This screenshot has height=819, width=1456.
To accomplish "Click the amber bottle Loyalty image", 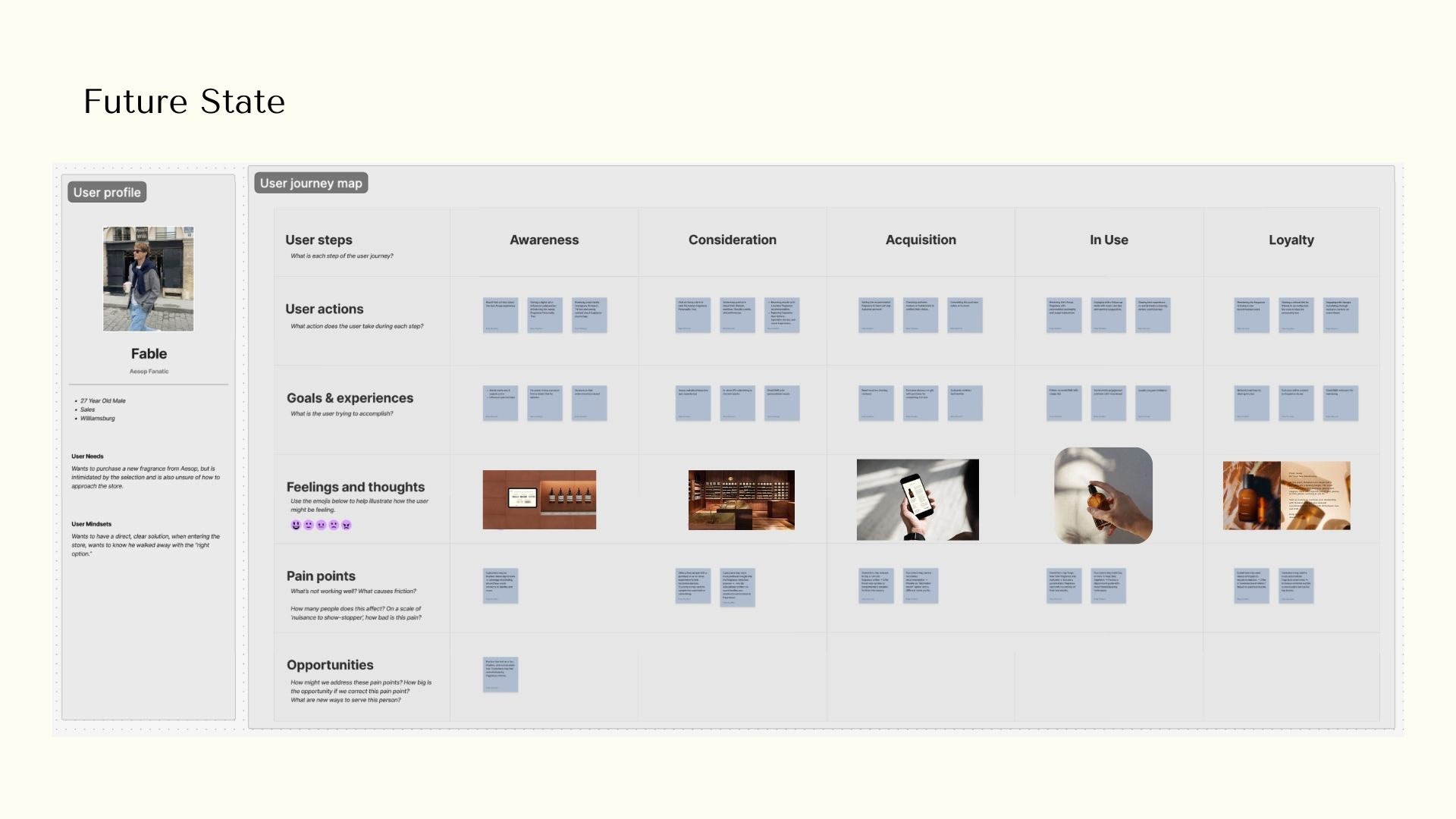I will 1286,495.
